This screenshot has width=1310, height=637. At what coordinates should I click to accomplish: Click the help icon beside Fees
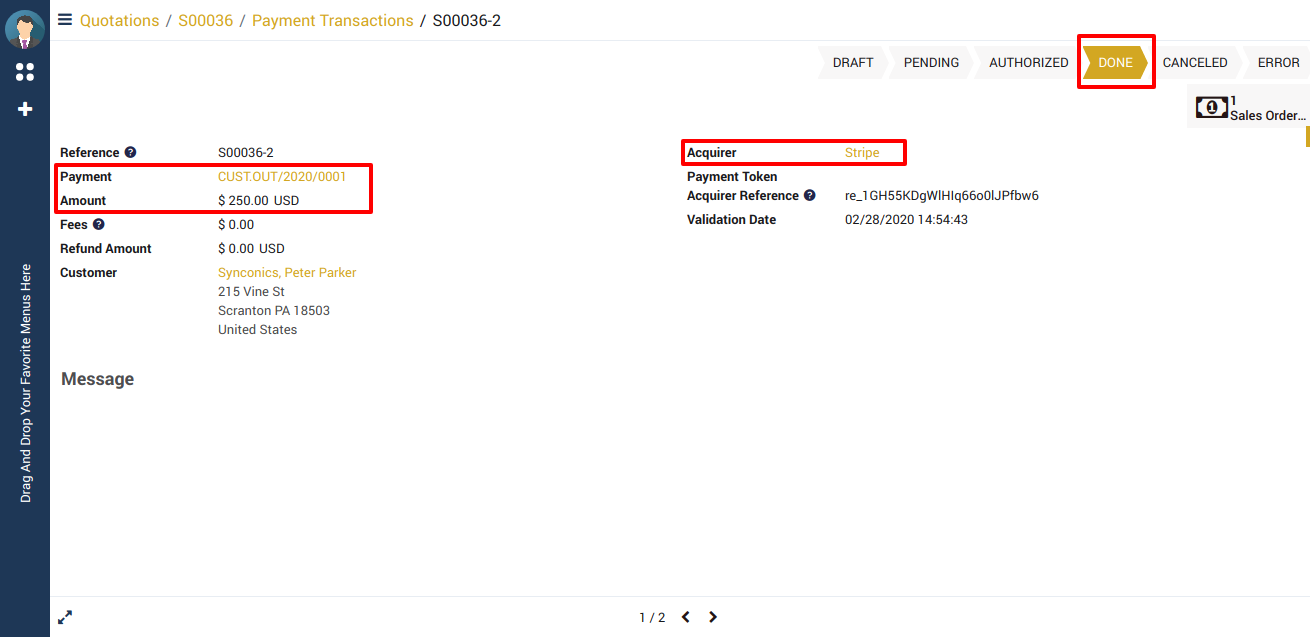coord(99,225)
